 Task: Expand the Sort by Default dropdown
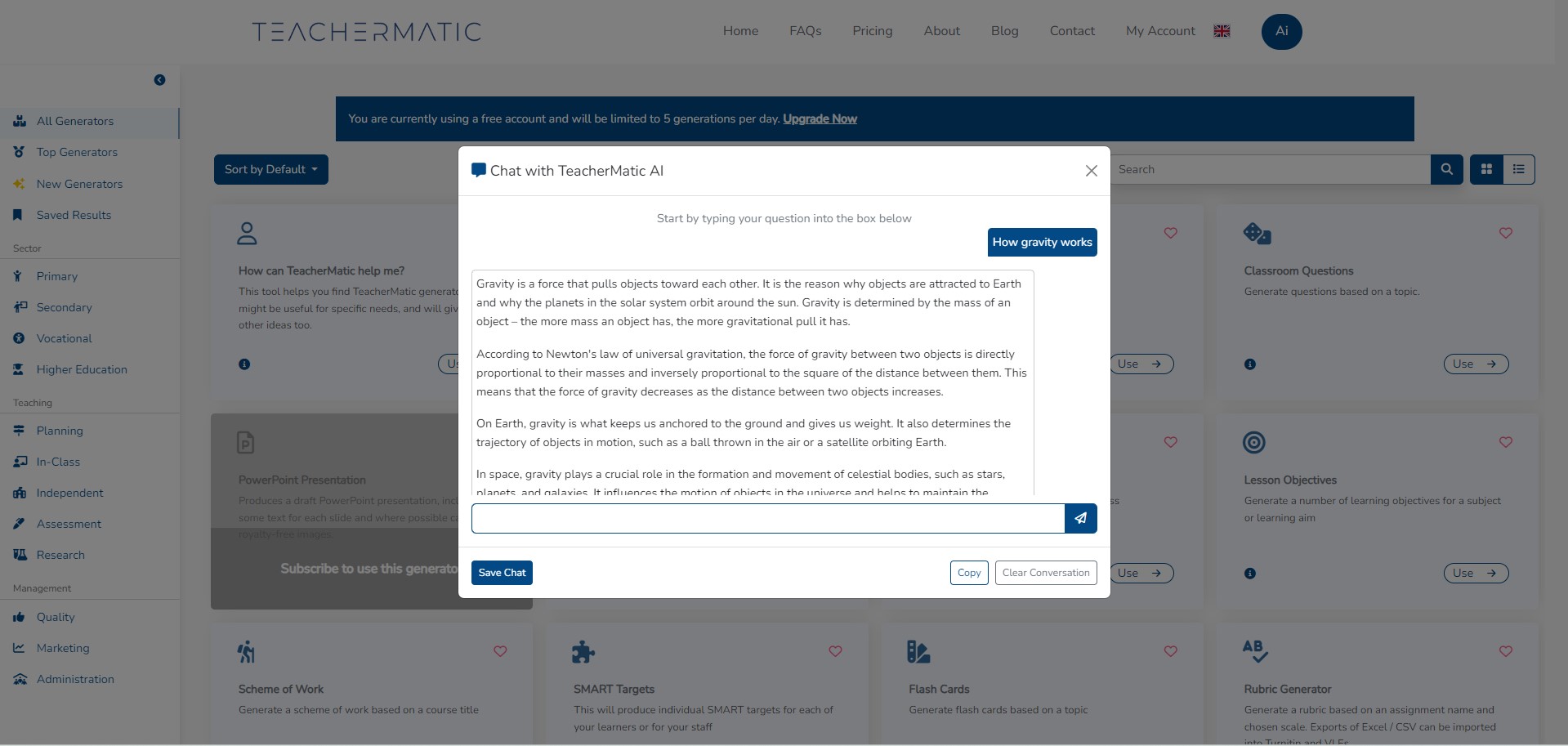tap(270, 169)
